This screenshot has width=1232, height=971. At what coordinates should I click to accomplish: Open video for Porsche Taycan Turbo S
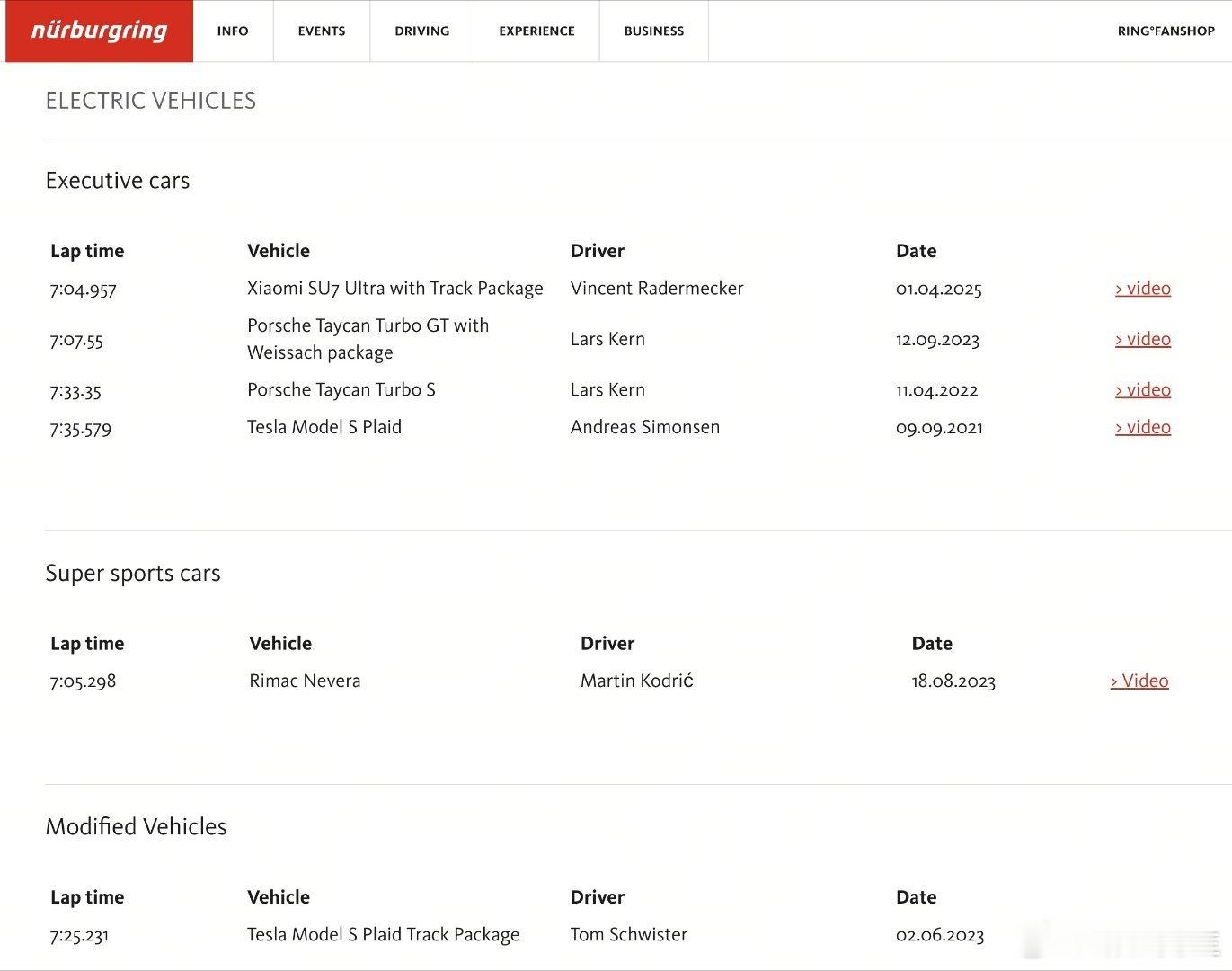coord(1143,389)
